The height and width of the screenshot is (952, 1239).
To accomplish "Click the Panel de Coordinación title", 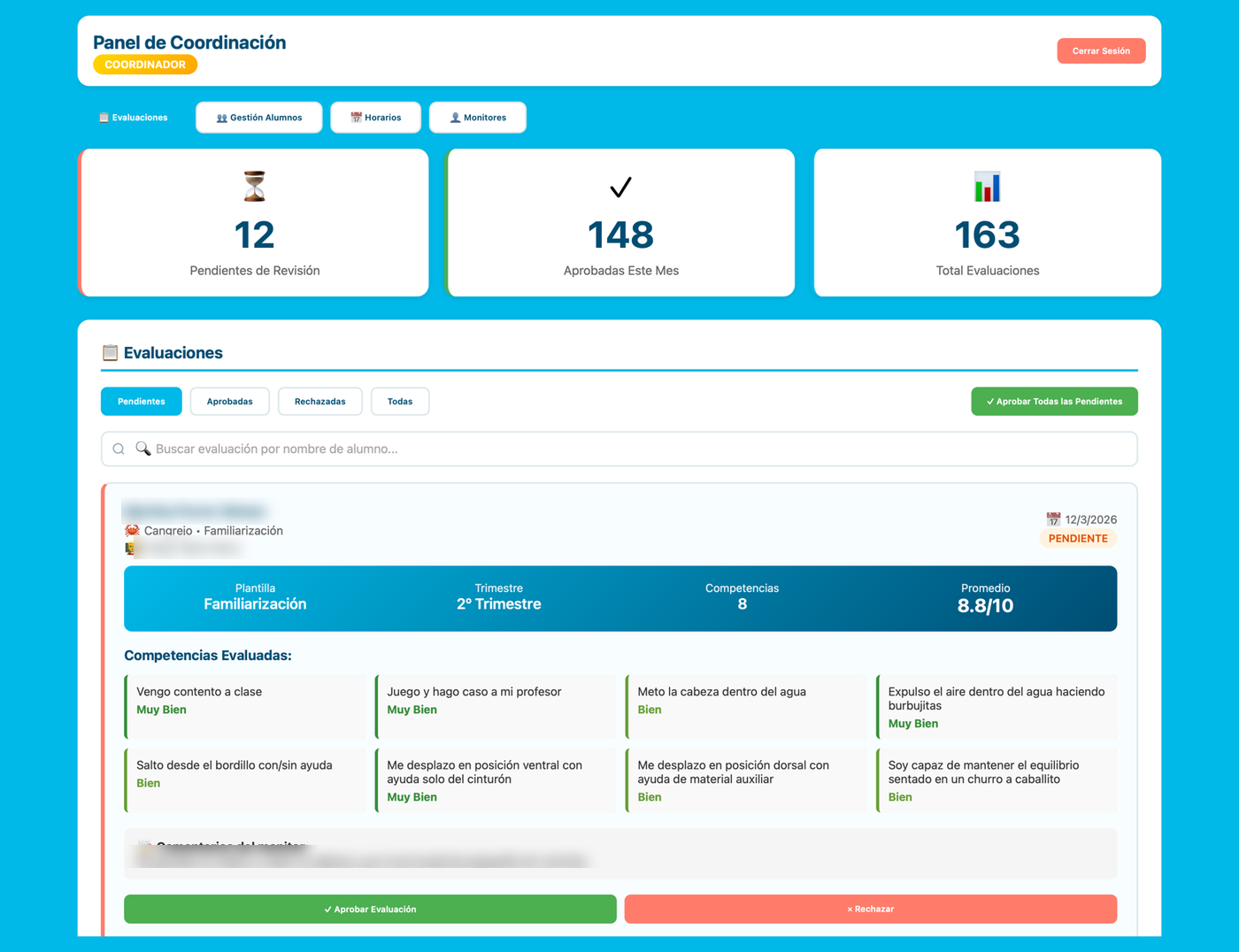I will pyautogui.click(x=189, y=42).
